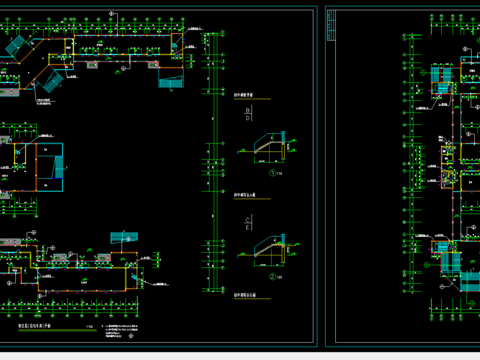Click the second yellow-underlined section heading
The width and height of the screenshot is (480, 360).
point(244,195)
